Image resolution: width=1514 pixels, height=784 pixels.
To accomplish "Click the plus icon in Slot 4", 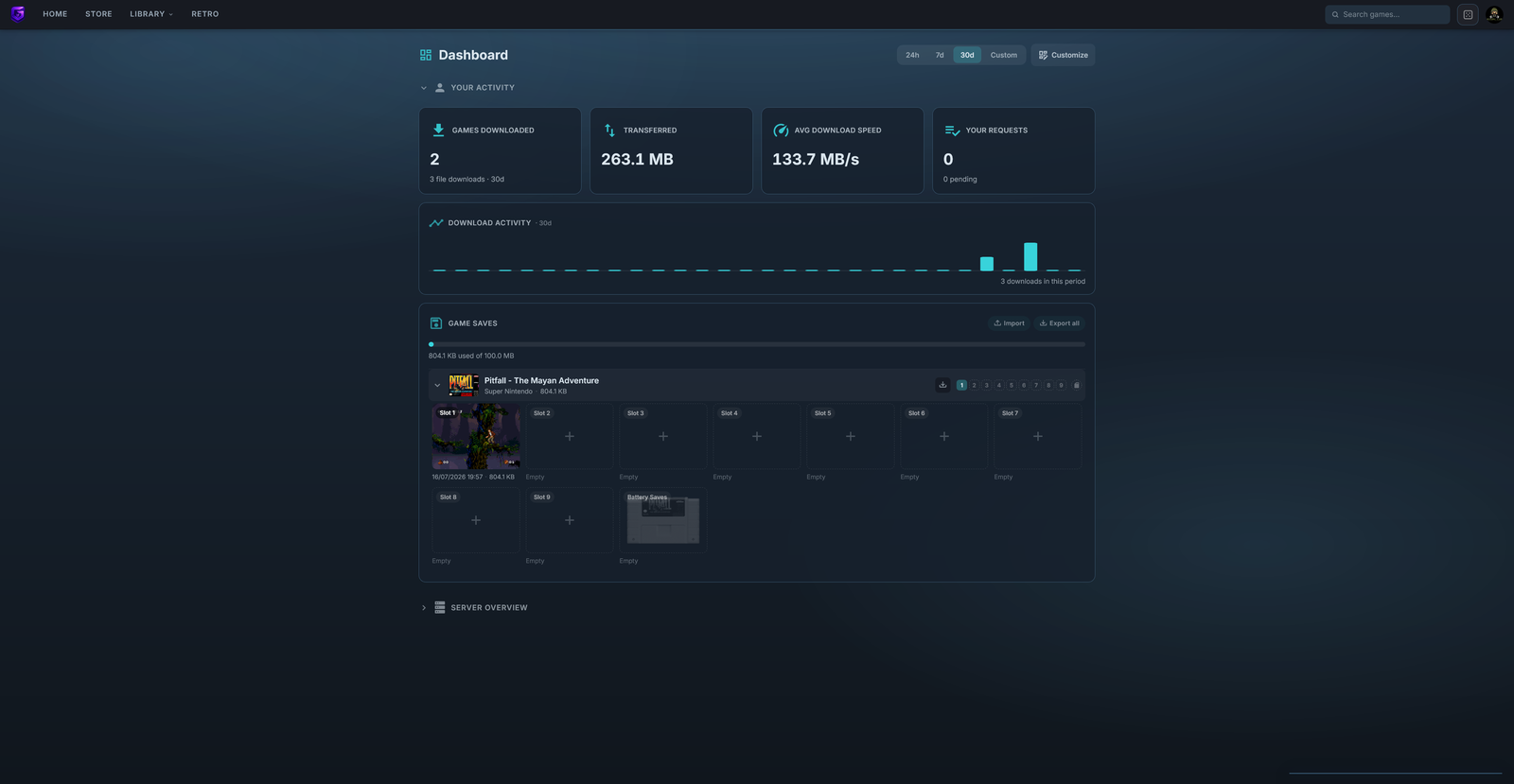I will coord(757,437).
